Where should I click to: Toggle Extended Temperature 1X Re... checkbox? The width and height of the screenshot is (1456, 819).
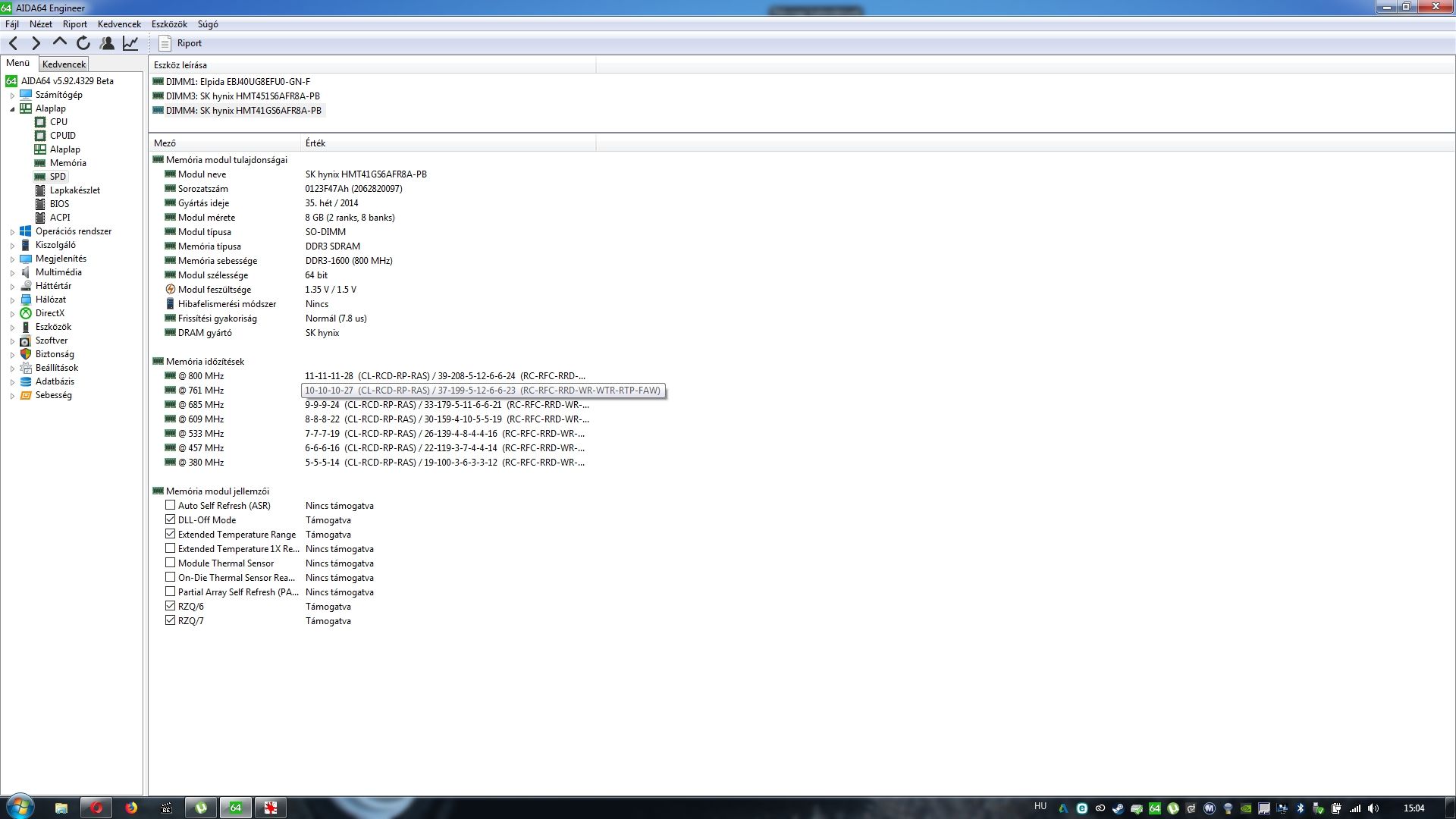[170, 548]
